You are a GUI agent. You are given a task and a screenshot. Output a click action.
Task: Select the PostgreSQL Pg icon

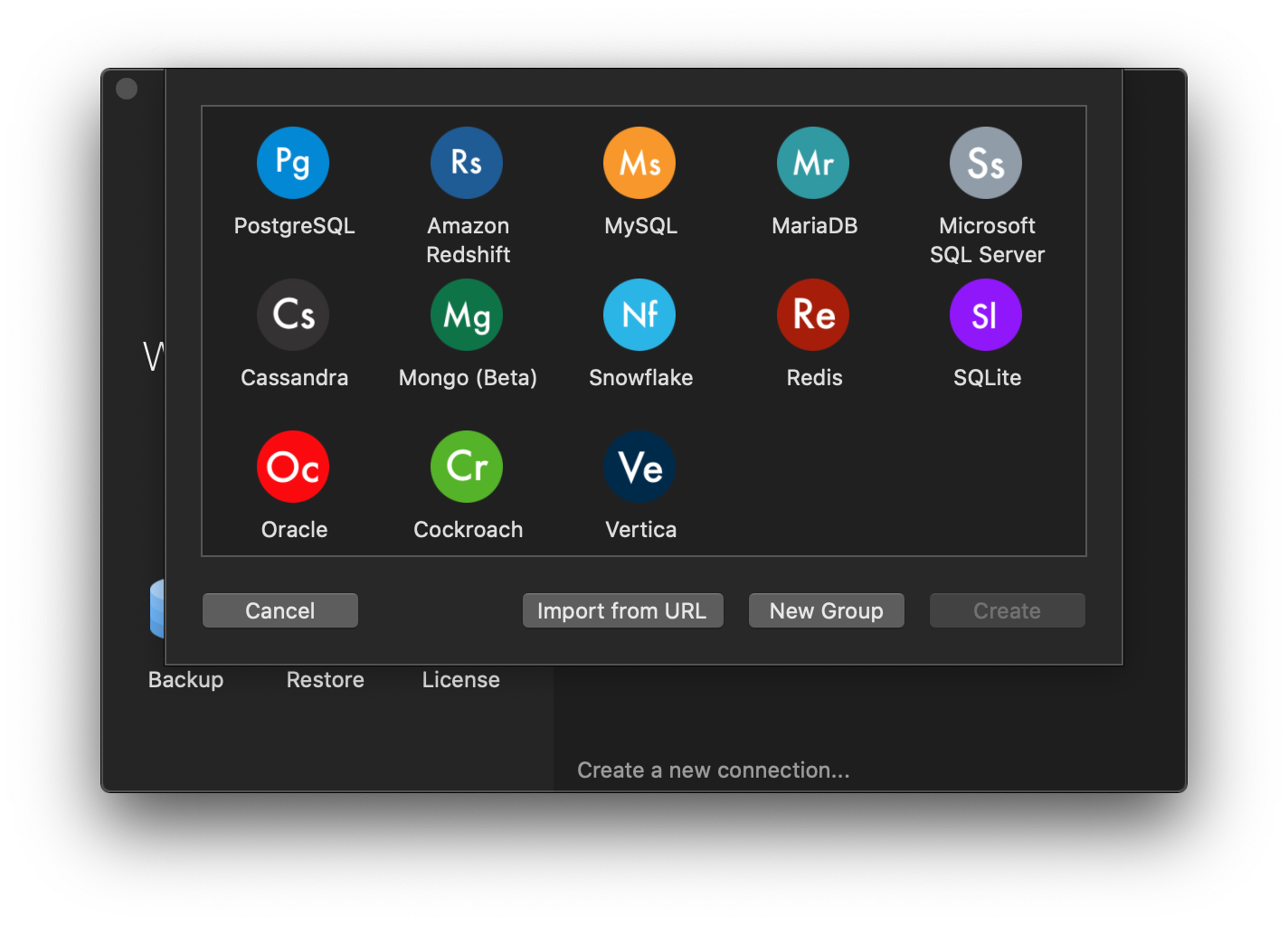coord(293,163)
